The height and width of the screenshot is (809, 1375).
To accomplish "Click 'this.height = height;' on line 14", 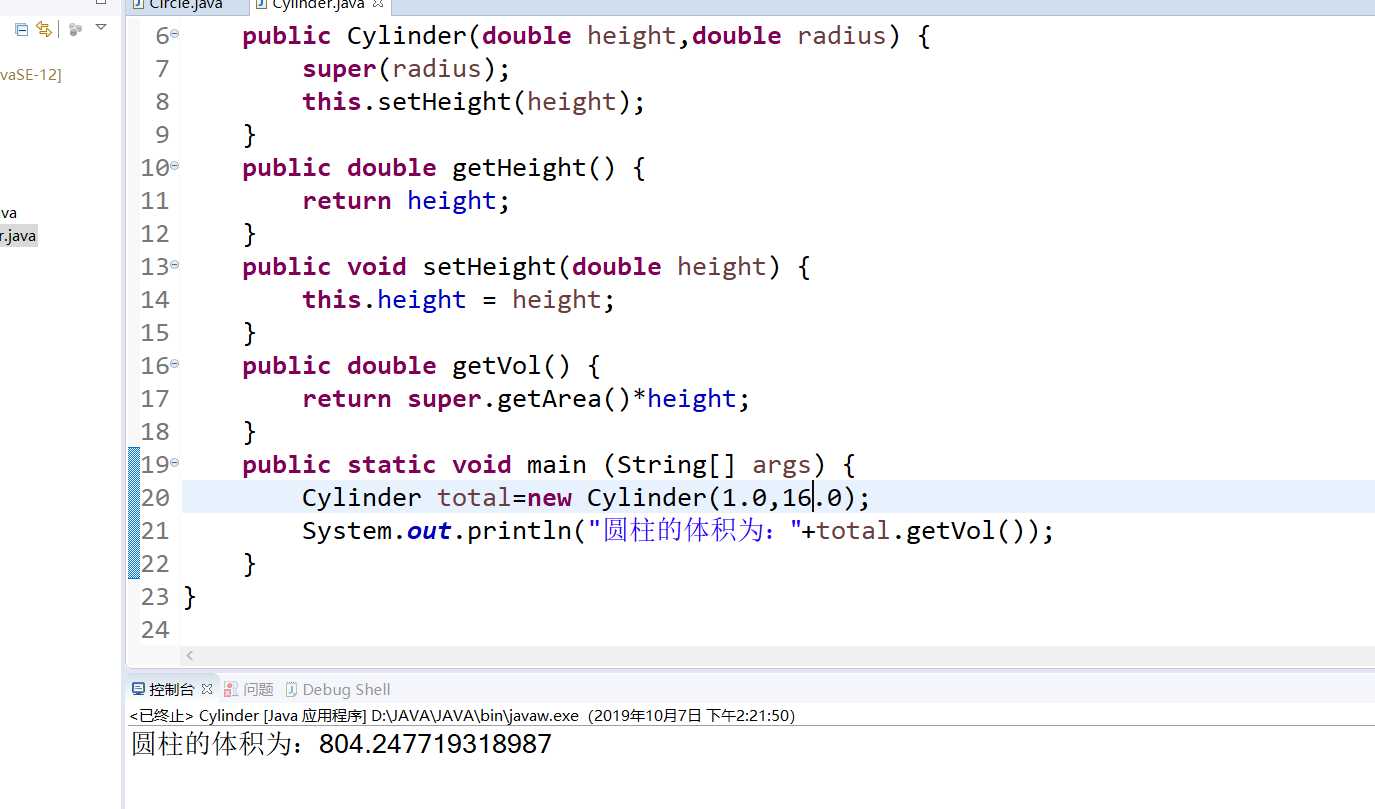I will click(459, 300).
